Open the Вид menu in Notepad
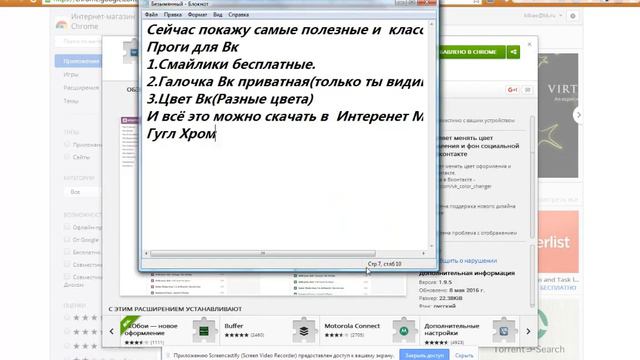 tap(218, 15)
